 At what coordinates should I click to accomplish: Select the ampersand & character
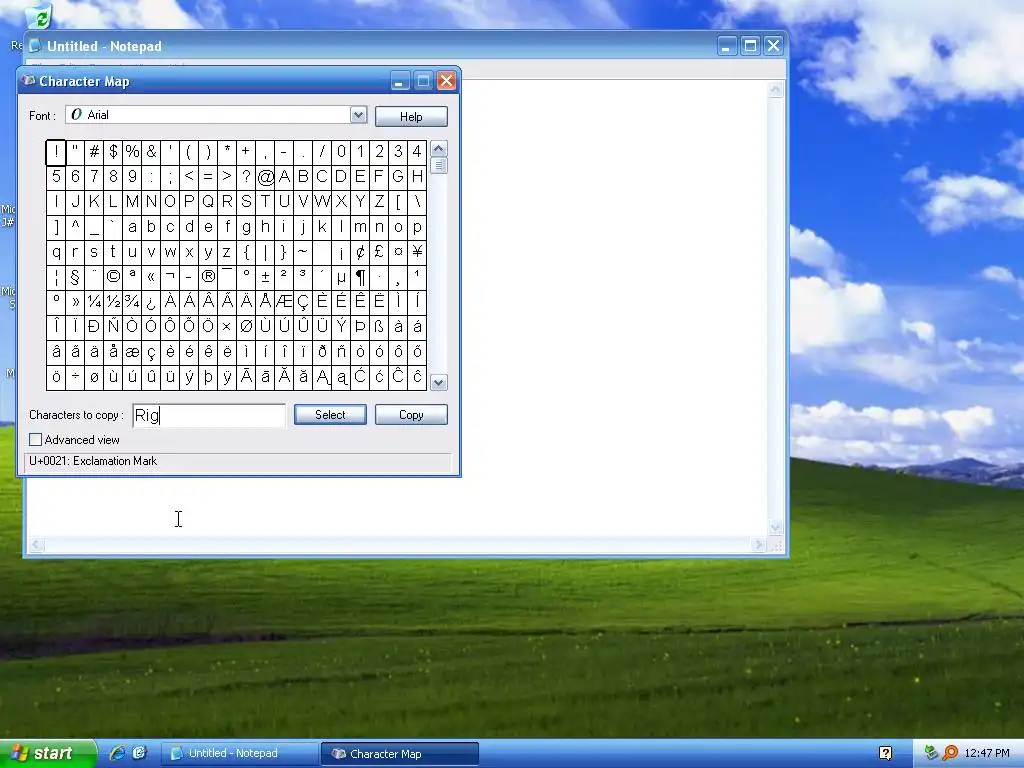click(x=151, y=152)
